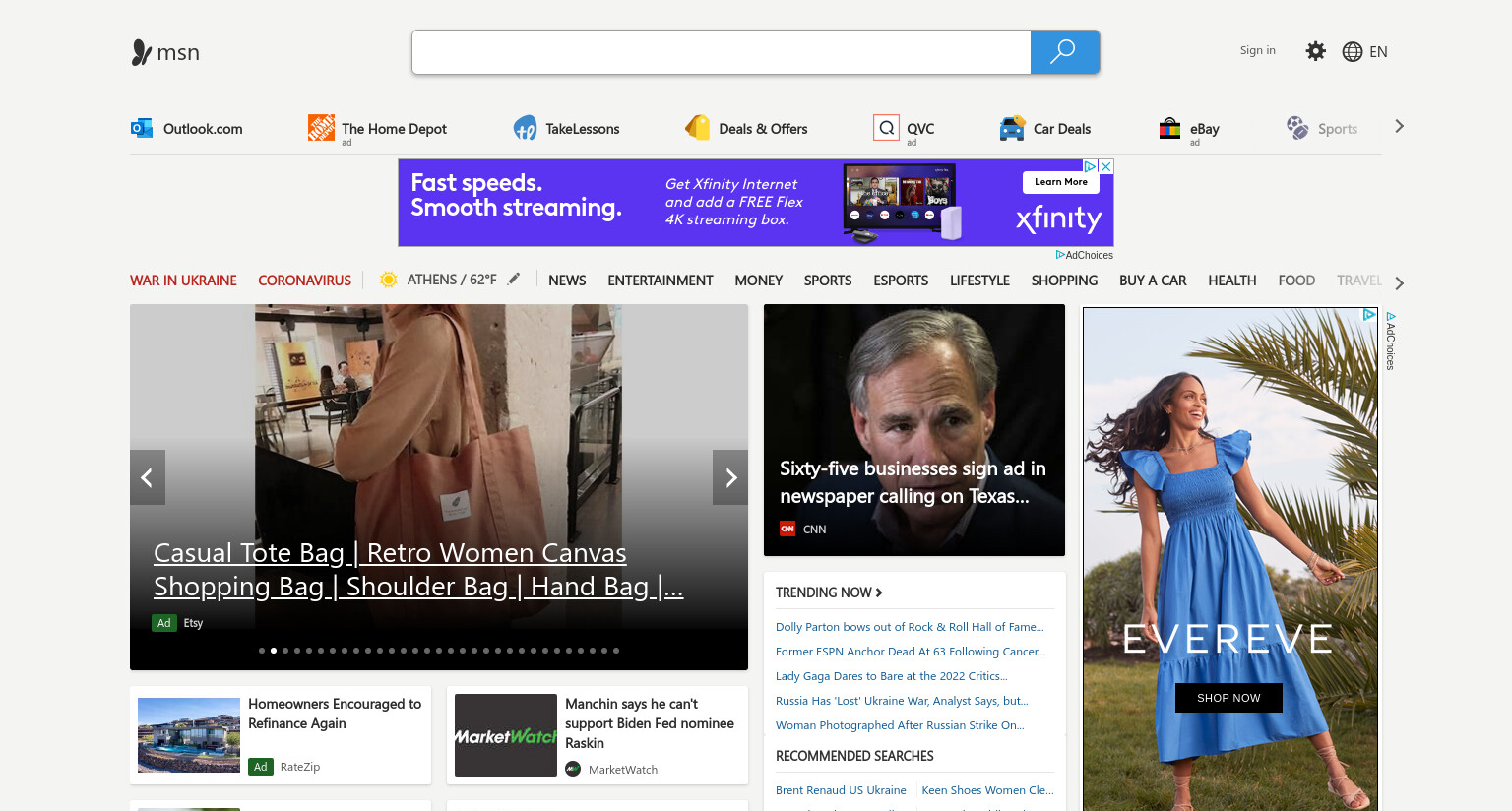Open the SHOPPING section
This screenshot has height=811, width=1512.
[1064, 281]
